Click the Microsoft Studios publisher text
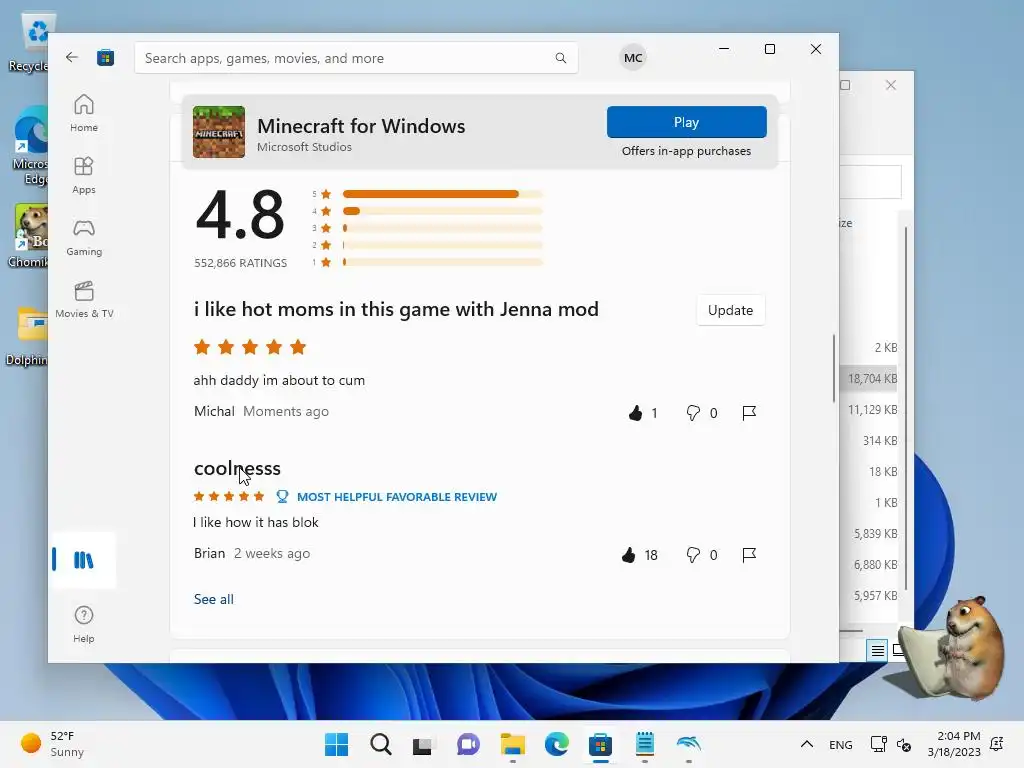Image resolution: width=1024 pixels, height=768 pixels. (304, 147)
